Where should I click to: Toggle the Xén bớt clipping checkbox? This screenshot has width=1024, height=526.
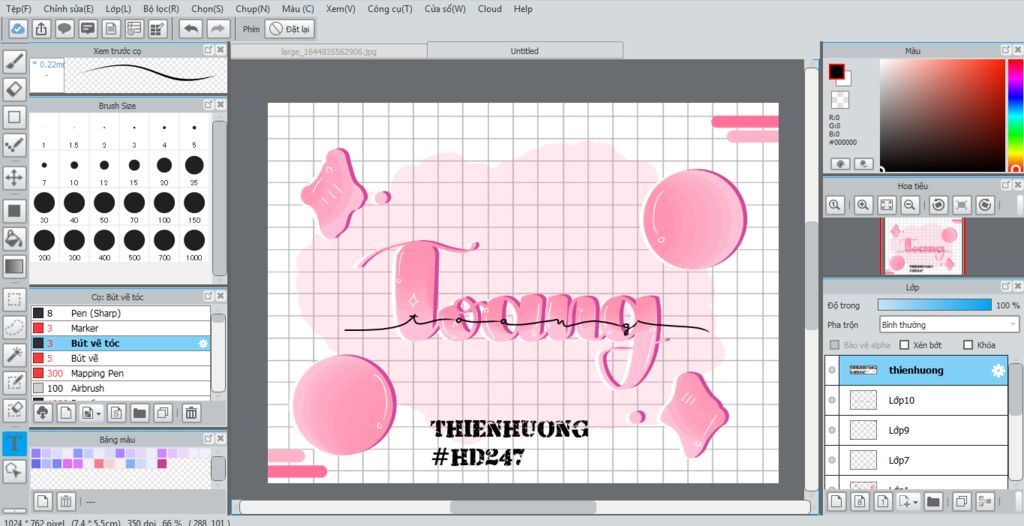tap(904, 345)
